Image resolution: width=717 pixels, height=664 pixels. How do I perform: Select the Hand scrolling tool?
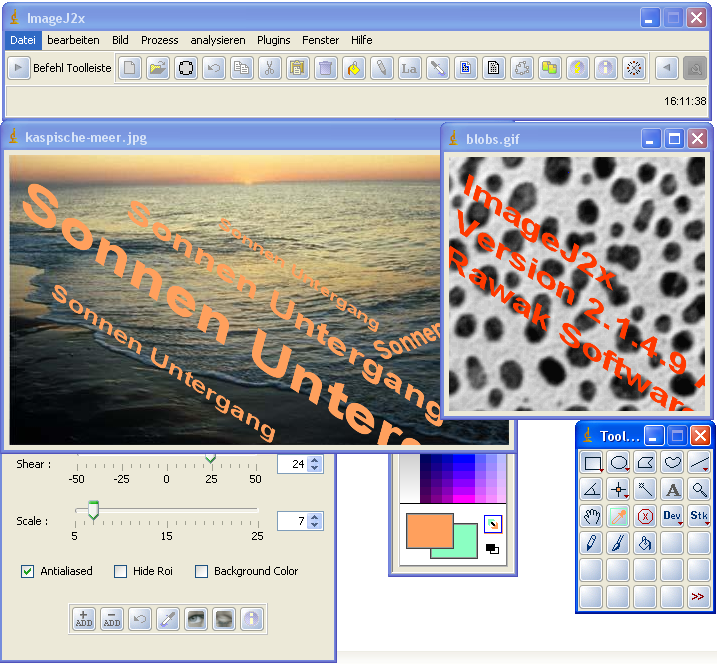[x=592, y=517]
